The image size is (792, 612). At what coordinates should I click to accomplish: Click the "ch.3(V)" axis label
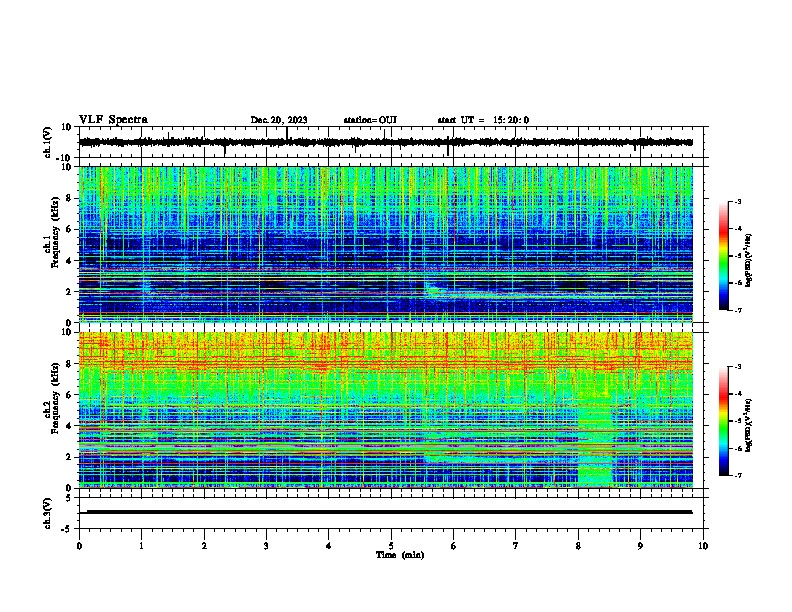point(48,513)
